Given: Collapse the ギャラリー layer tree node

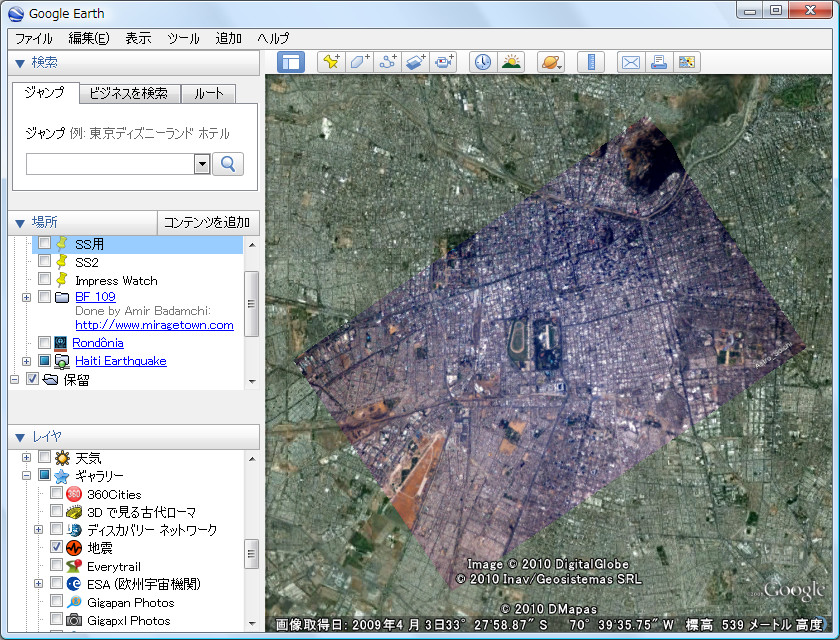Looking at the screenshot, I should point(26,476).
